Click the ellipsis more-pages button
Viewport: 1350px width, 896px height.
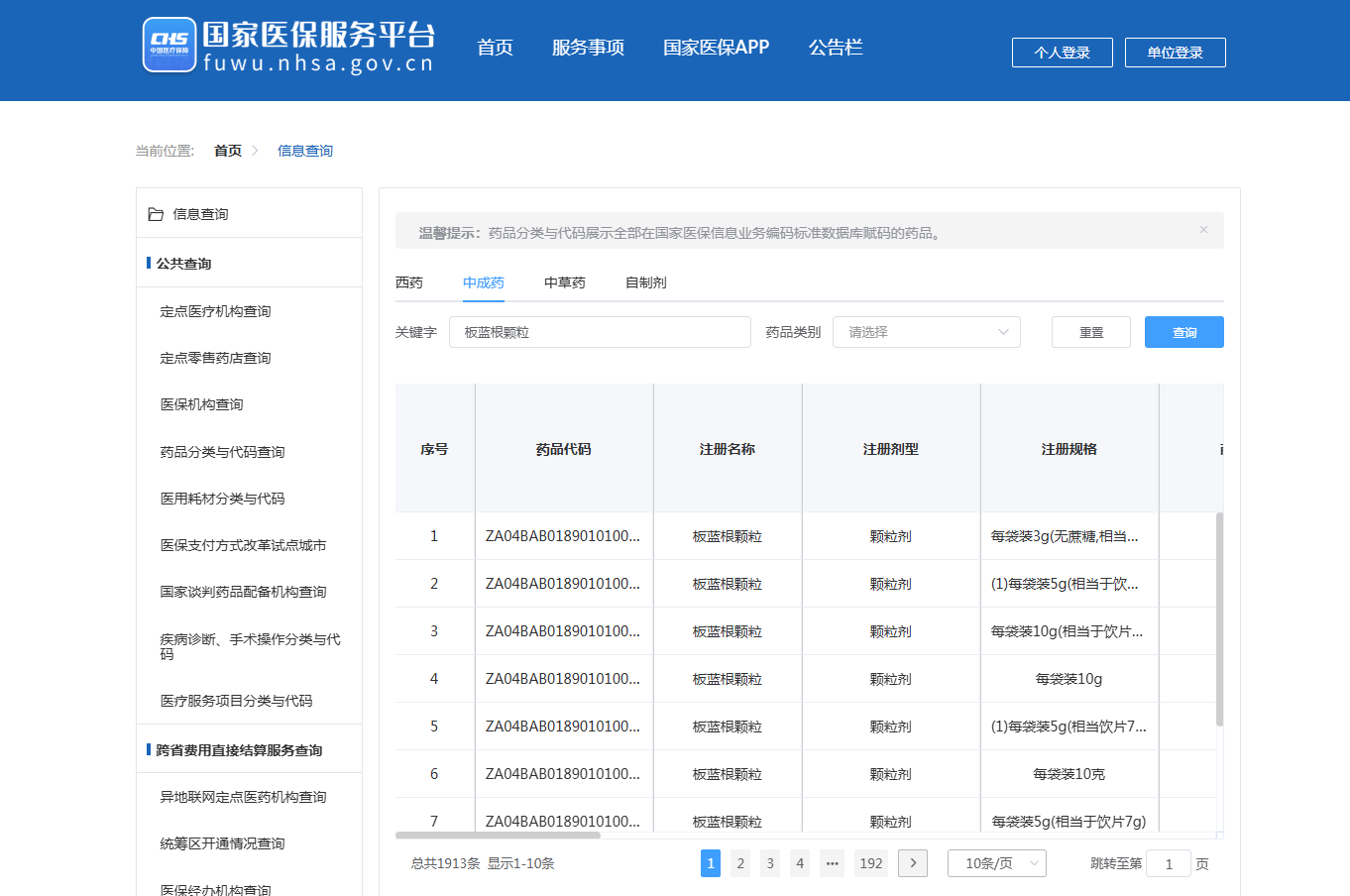[833, 863]
